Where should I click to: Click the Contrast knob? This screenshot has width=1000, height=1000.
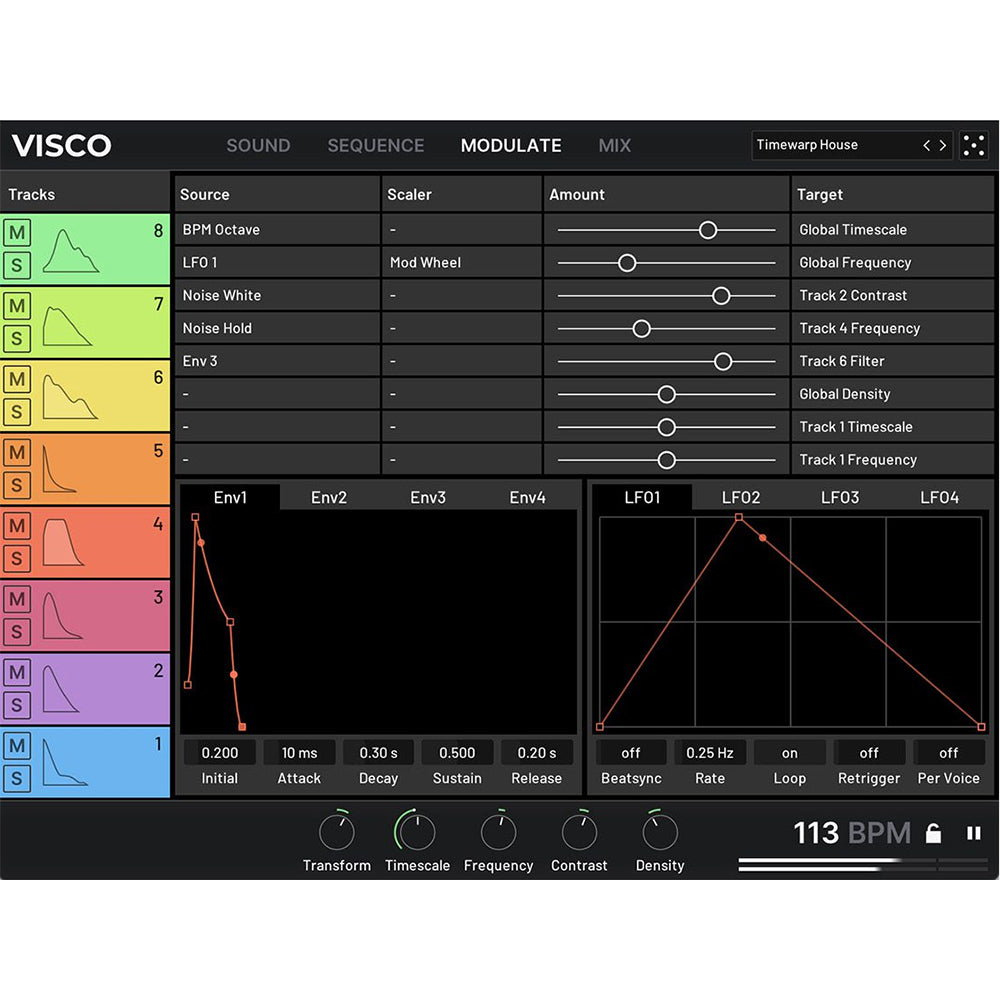click(579, 831)
